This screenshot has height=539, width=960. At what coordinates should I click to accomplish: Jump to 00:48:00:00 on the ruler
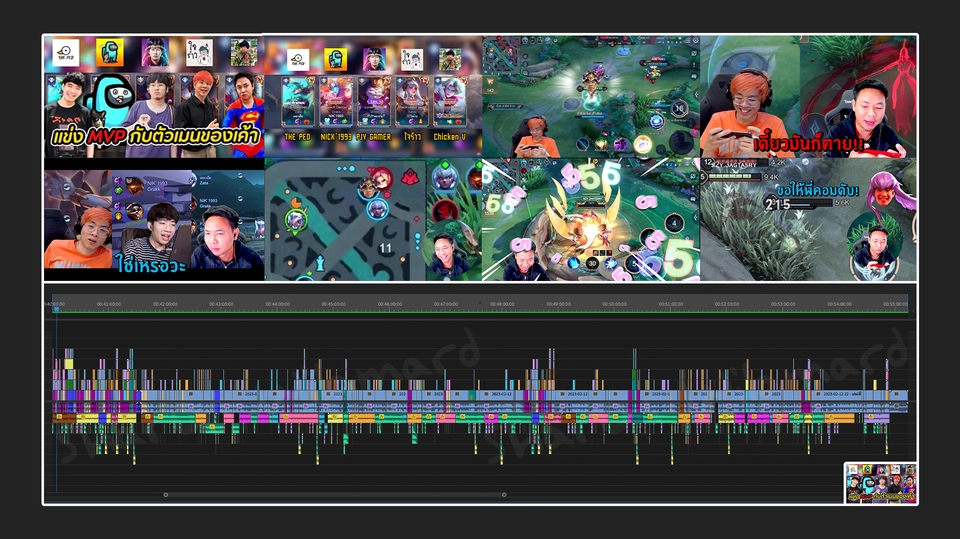coord(502,304)
